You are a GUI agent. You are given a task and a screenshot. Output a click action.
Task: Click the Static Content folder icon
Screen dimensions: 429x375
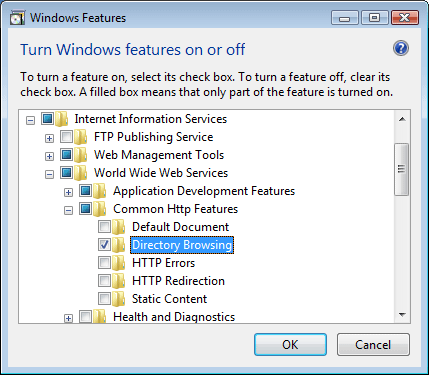coord(118,299)
